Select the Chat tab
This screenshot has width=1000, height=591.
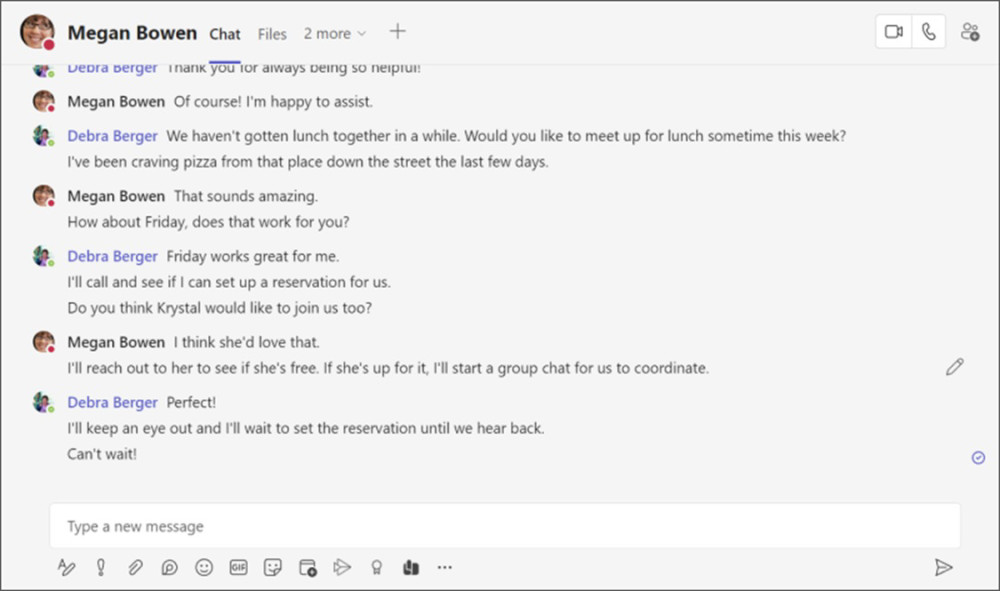click(225, 34)
